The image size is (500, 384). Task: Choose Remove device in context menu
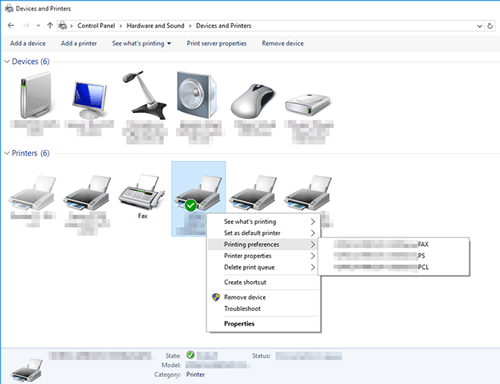pos(263,297)
